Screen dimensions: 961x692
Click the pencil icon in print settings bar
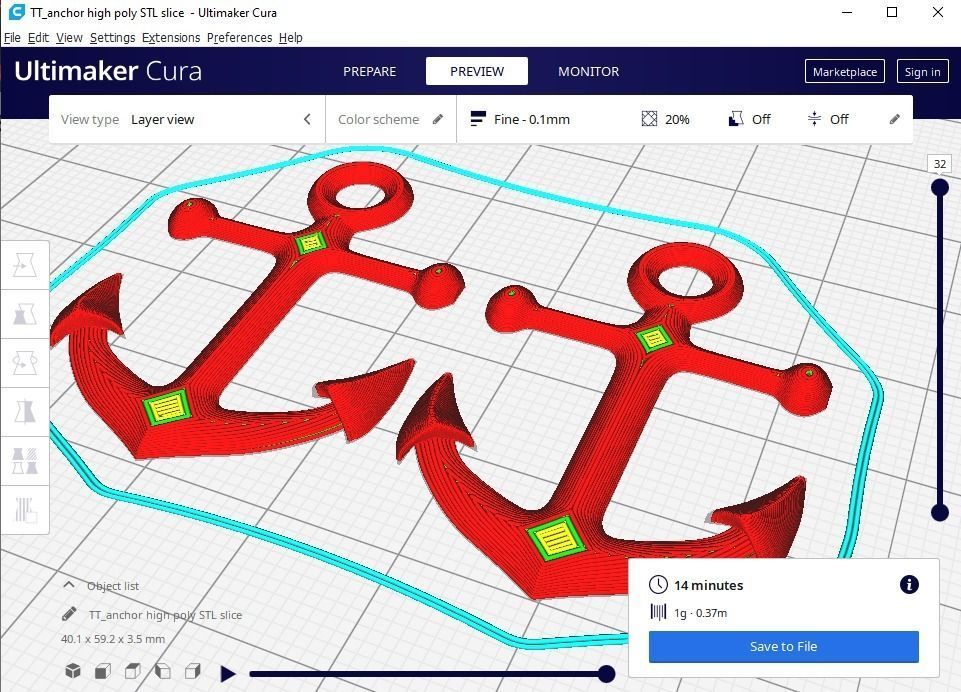click(x=895, y=120)
